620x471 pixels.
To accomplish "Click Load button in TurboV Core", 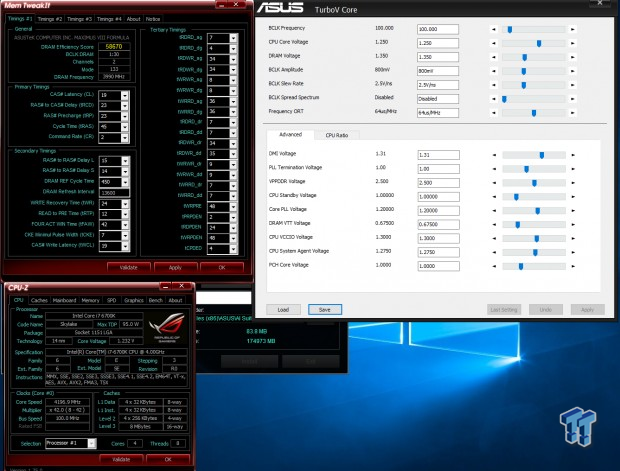I will click(283, 310).
